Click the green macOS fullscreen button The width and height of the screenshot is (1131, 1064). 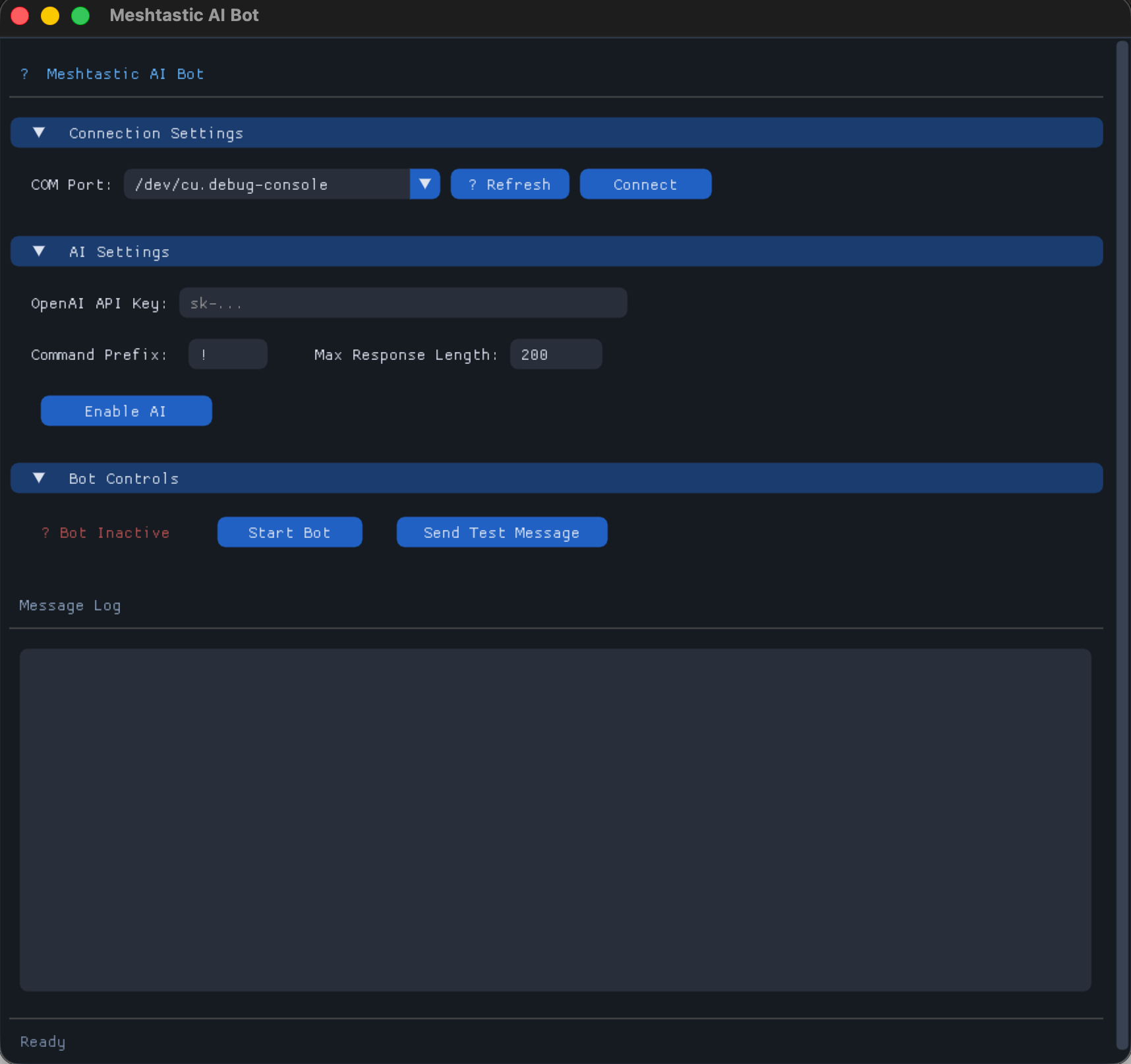80,15
